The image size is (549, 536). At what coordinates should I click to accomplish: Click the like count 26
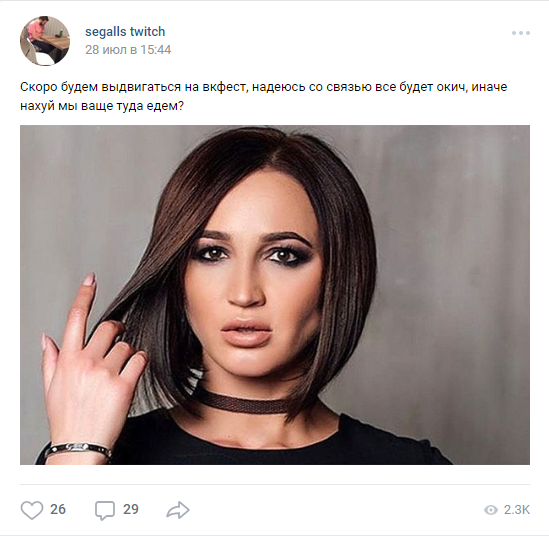tap(58, 509)
